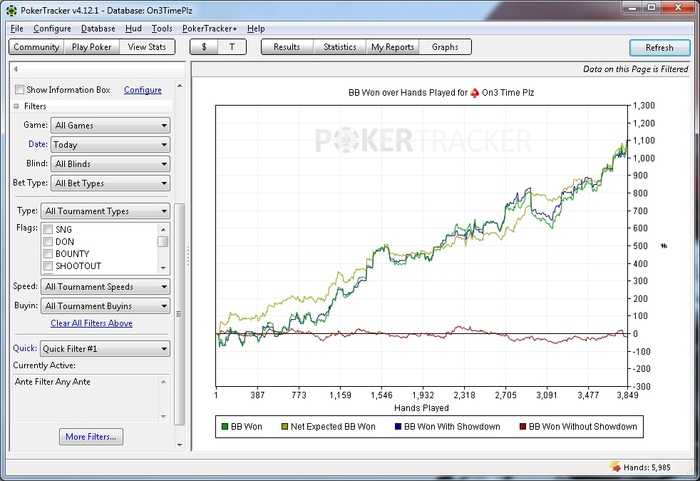
Task: Select the $ cash games toggle
Action: pos(204,47)
